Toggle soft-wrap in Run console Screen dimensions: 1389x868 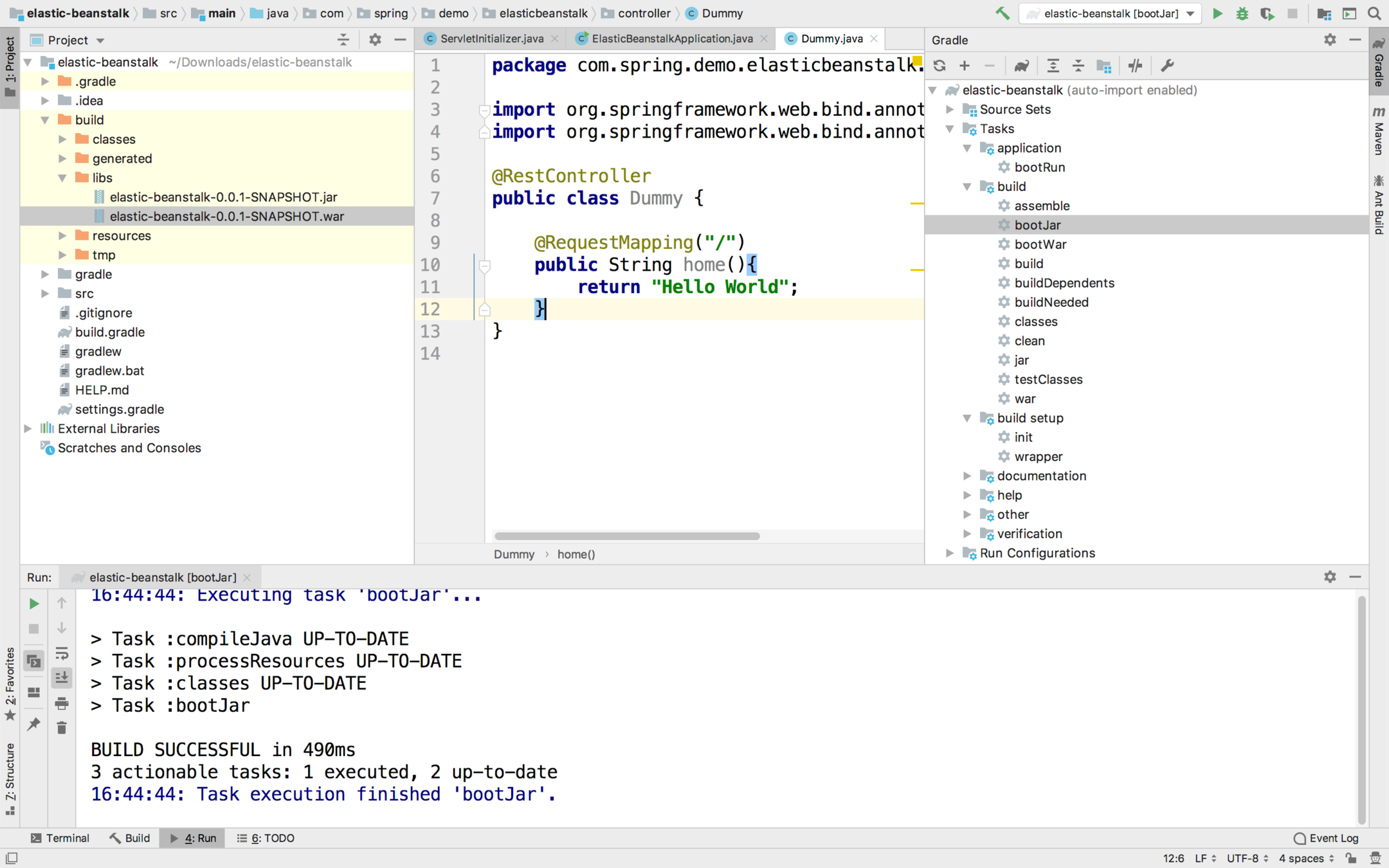(x=62, y=653)
